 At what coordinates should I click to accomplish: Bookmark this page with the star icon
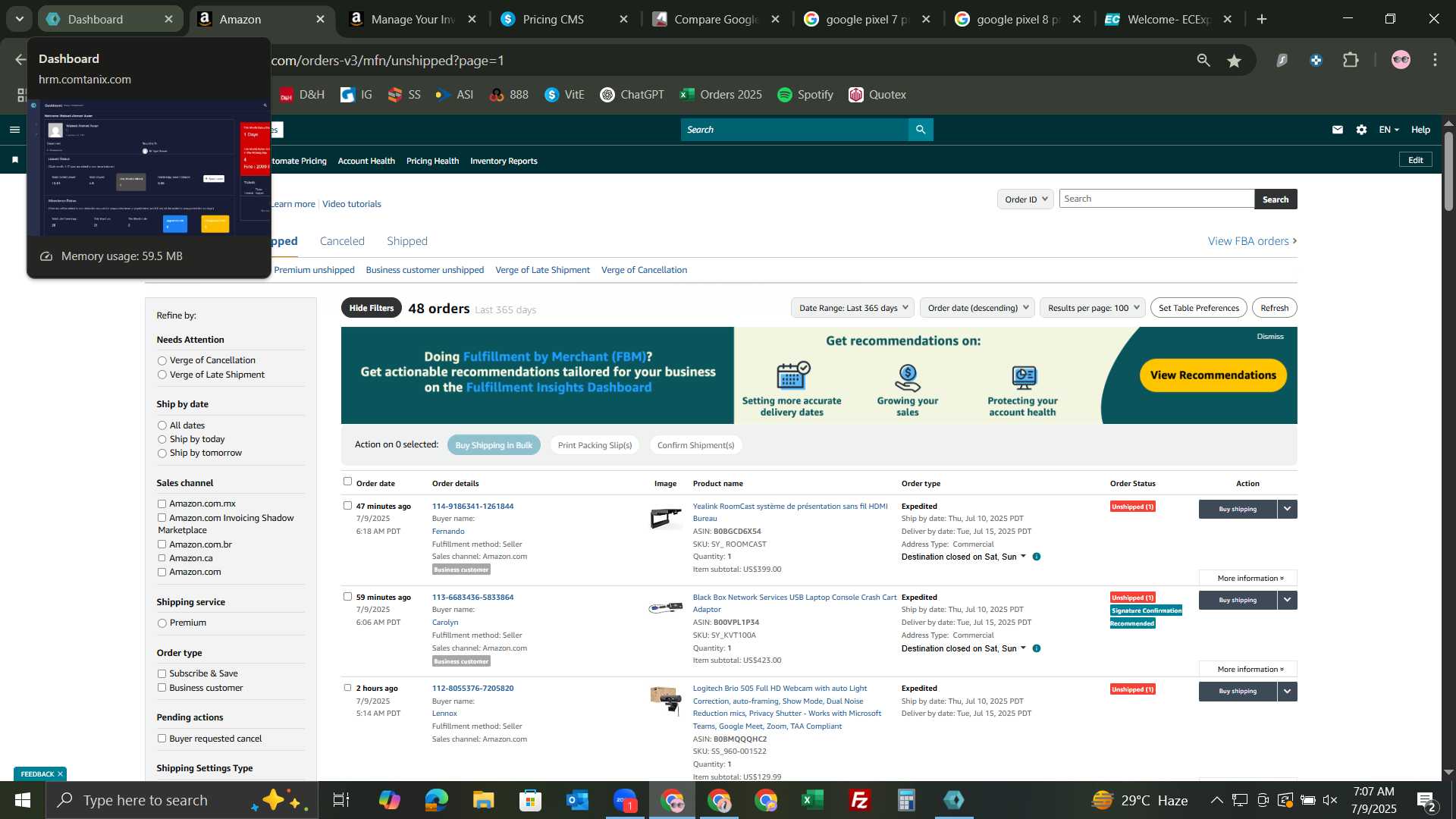click(1235, 60)
